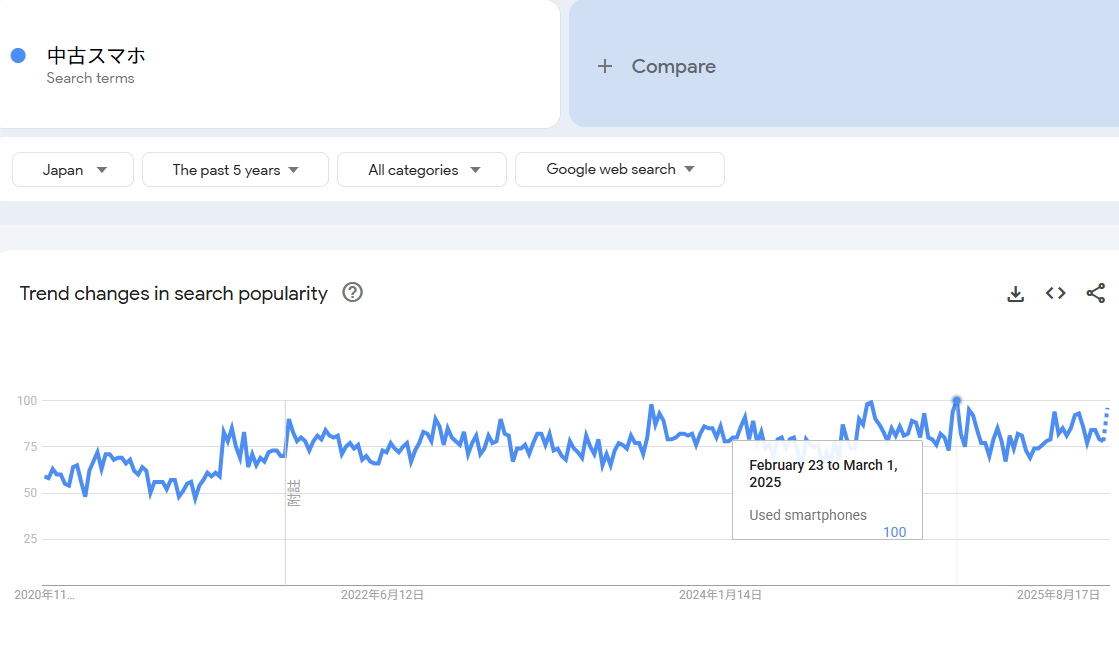
Task: Click the blue dot beside 中古スマホ
Action: (x=18, y=56)
